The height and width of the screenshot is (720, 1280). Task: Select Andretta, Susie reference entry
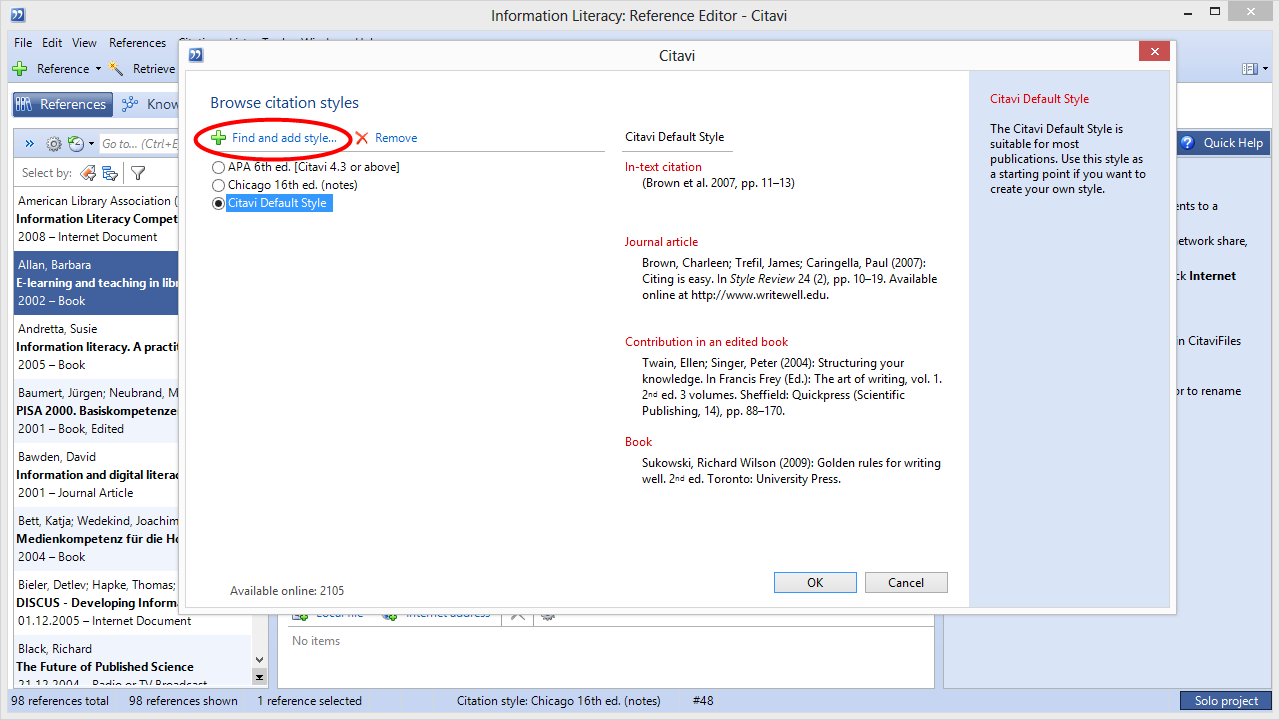click(x=96, y=347)
